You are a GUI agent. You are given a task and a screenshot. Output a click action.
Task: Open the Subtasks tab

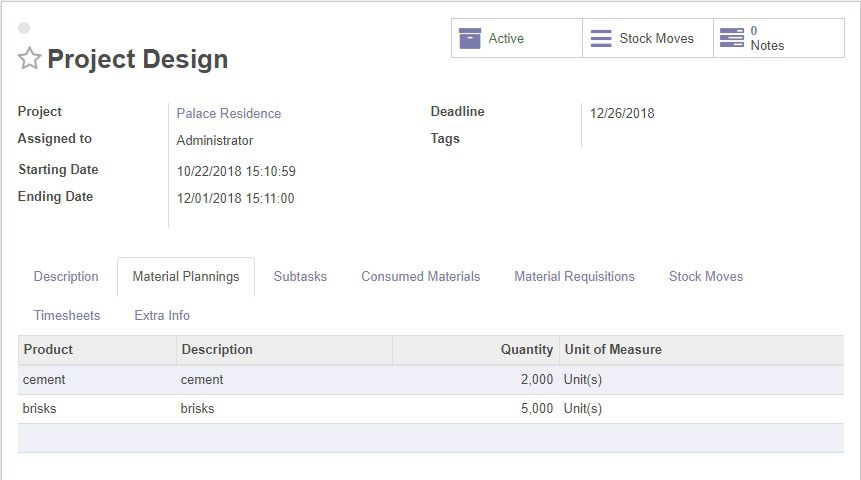[x=300, y=276]
